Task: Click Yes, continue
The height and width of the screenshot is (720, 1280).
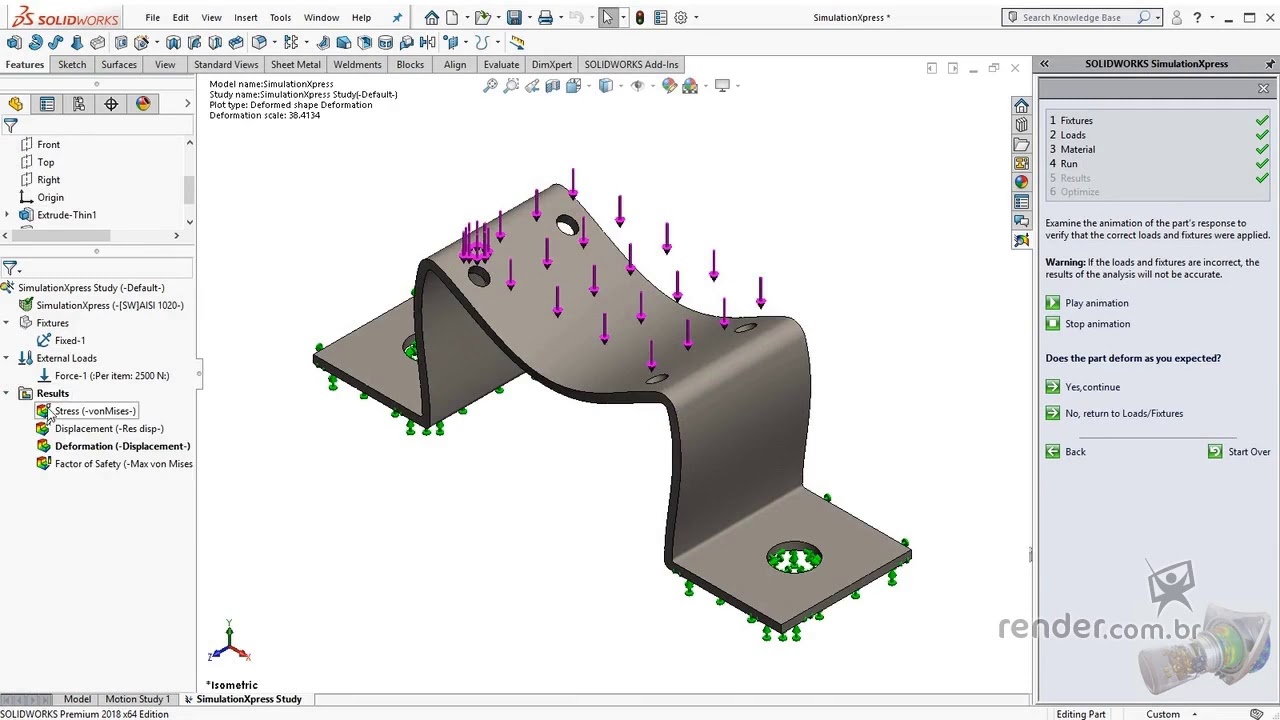Action: [x=1092, y=387]
